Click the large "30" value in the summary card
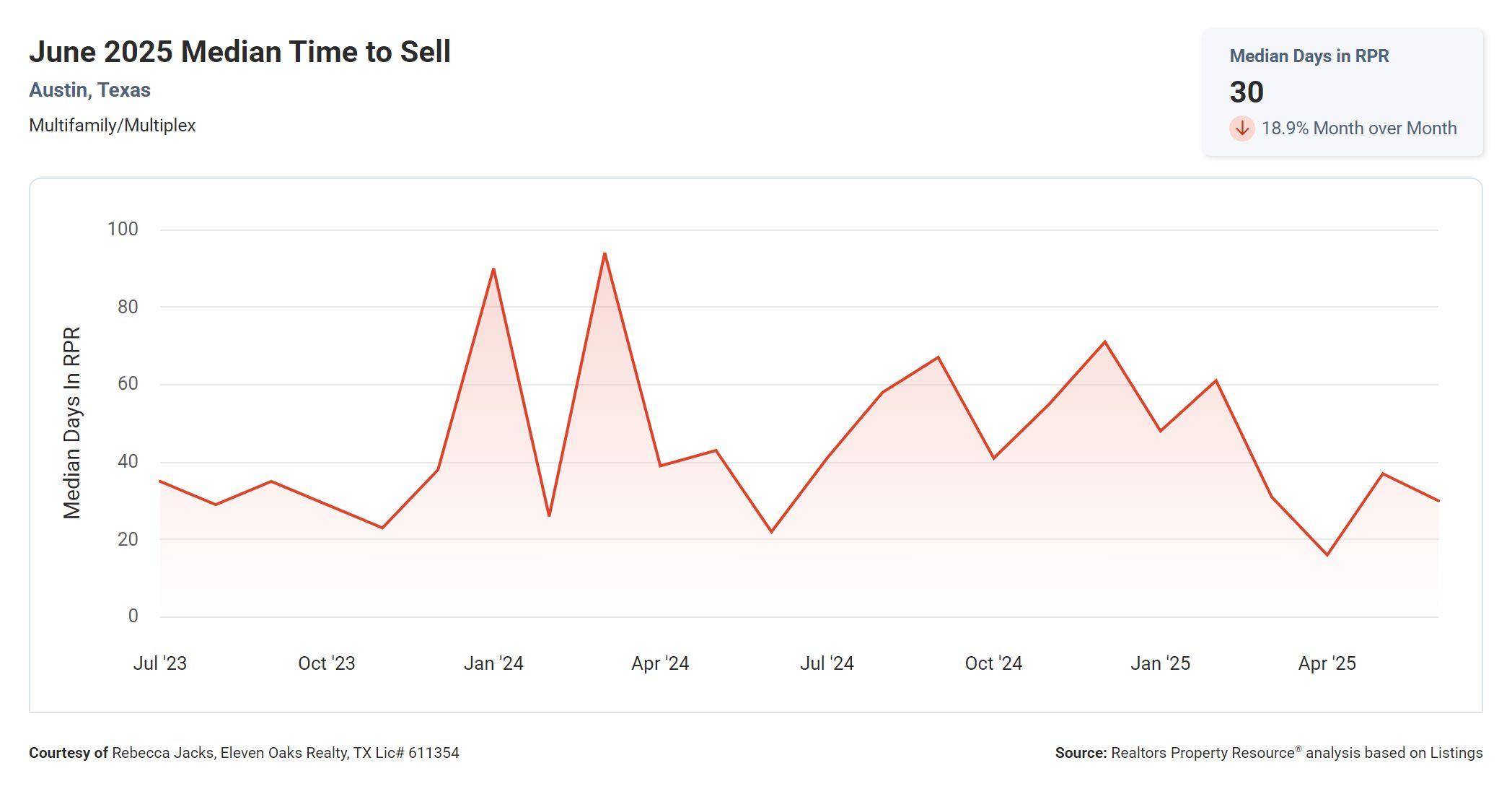Viewport: 1512px width, 794px height. [x=1246, y=92]
